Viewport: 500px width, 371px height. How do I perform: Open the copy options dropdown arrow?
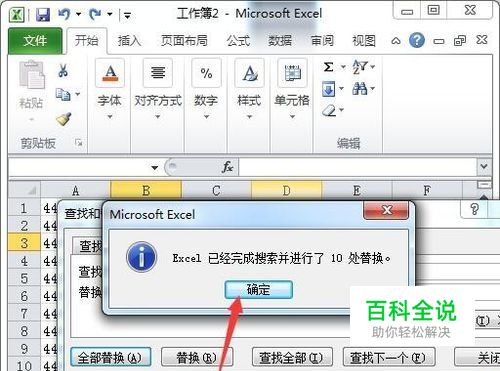(78, 94)
